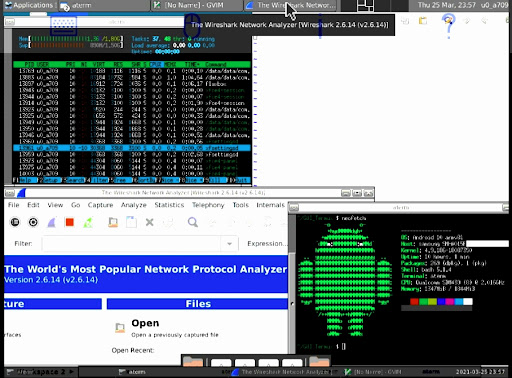Select the highlighted xfsettingsd row in htop
Image resolution: width=512 pixels, height=378 pixels.
pyautogui.click(x=132, y=148)
